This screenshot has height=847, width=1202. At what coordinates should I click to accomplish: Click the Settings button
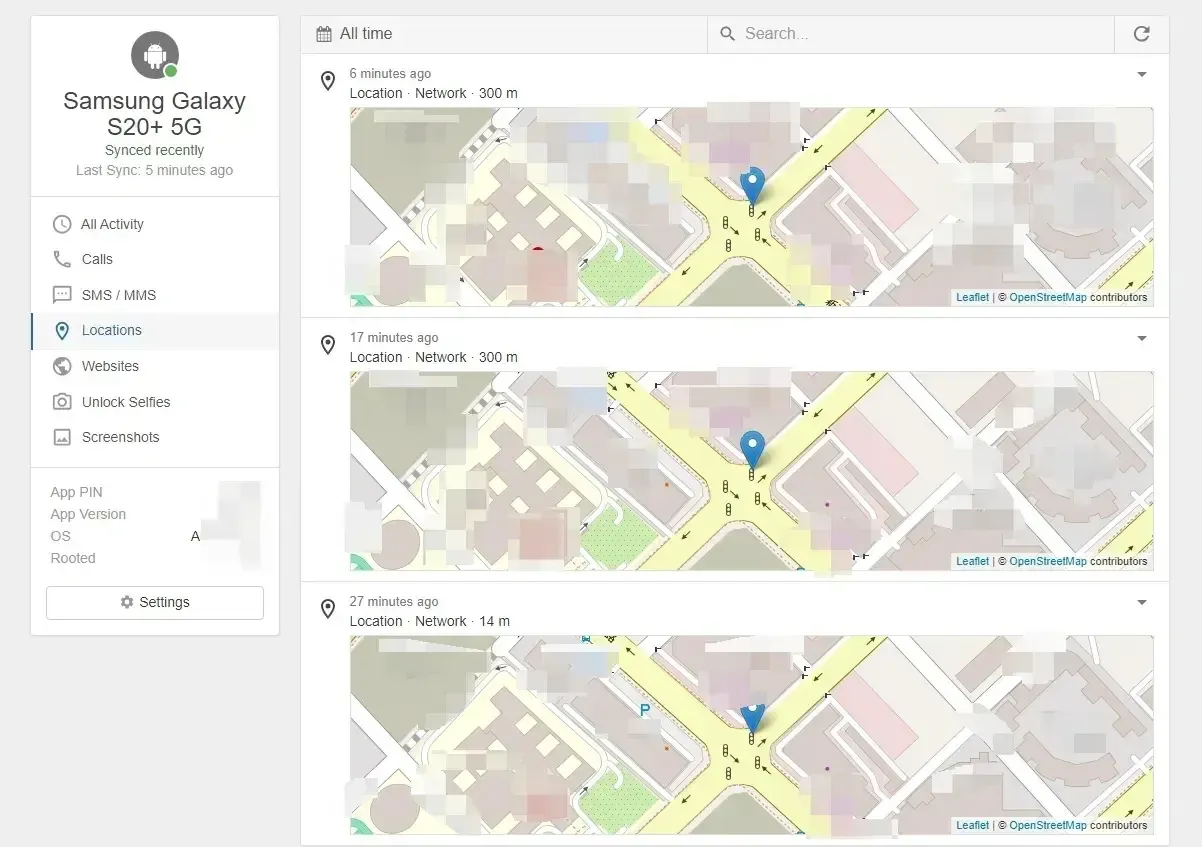click(155, 602)
